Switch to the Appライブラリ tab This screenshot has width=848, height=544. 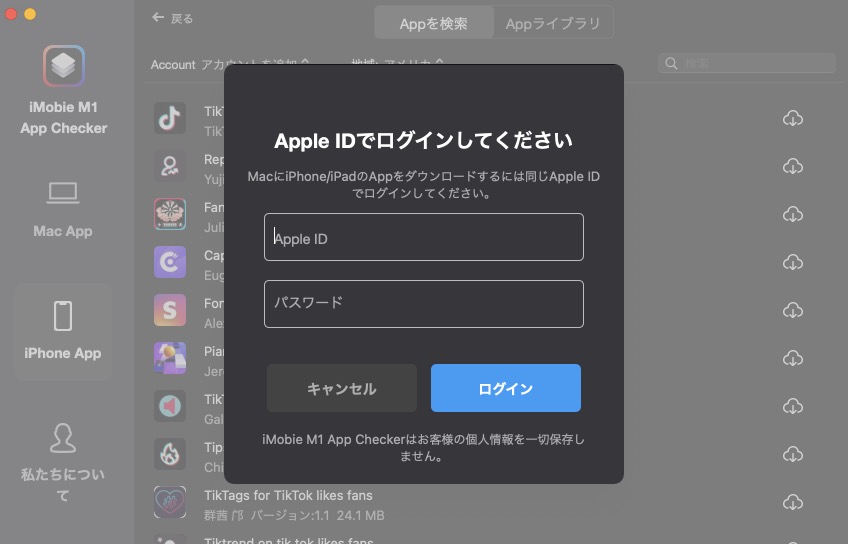click(x=553, y=23)
